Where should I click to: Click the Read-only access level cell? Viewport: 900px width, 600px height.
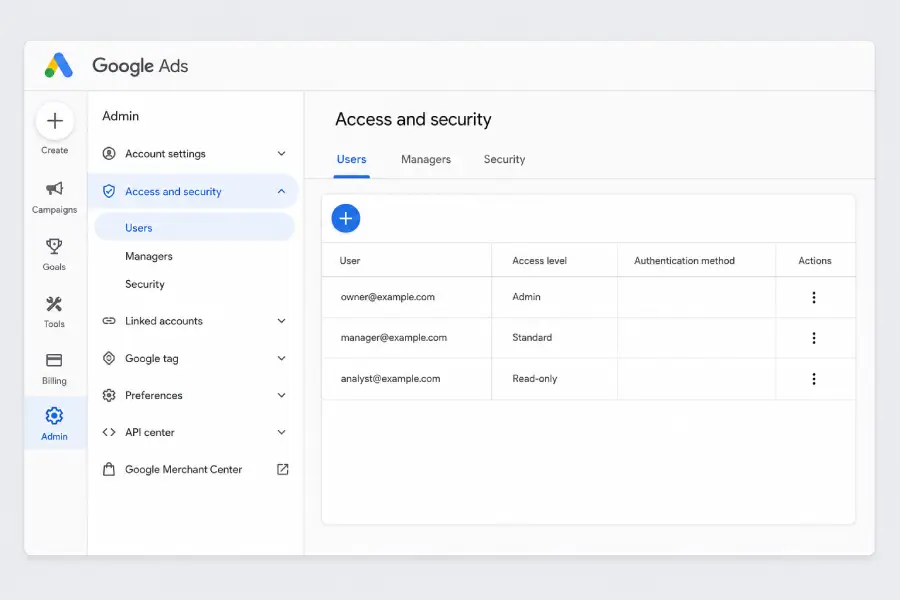[x=554, y=379]
